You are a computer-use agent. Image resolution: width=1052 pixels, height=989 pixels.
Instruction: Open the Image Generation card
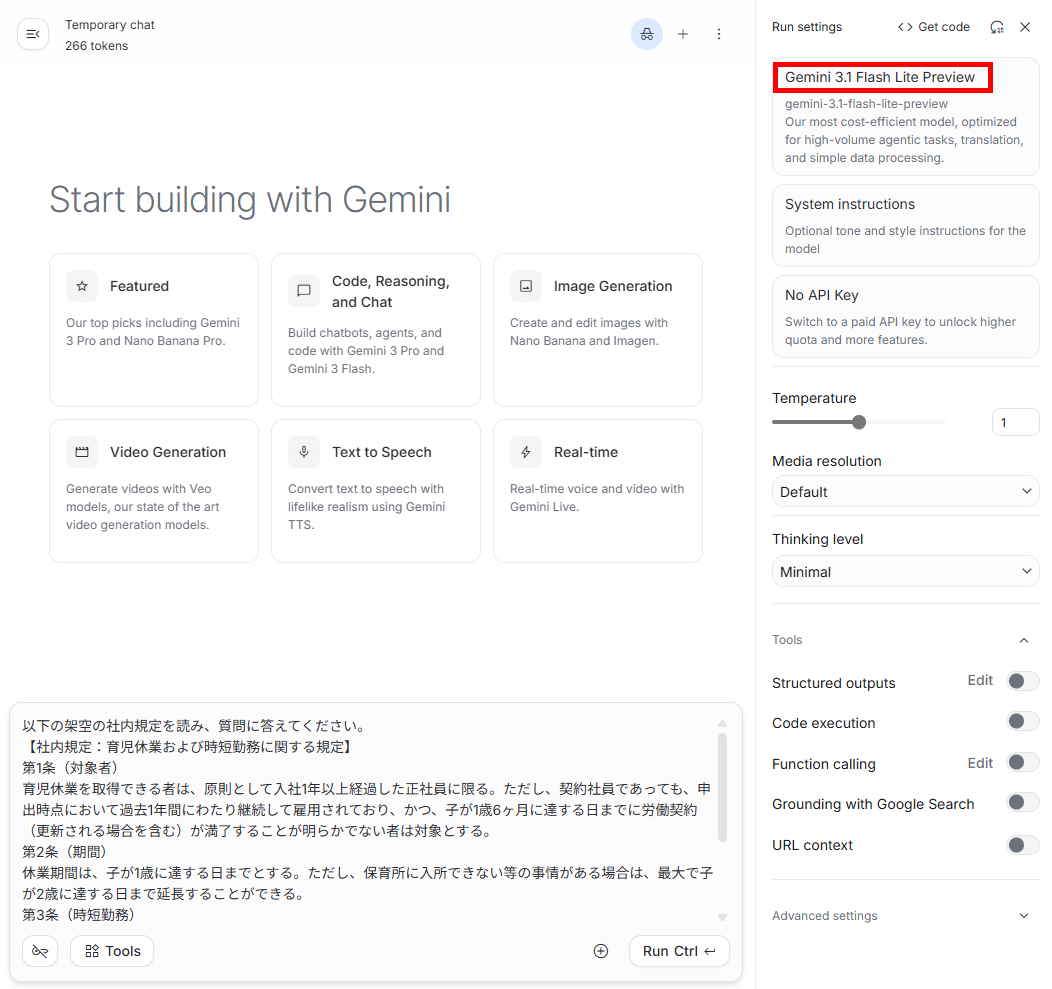click(x=597, y=329)
